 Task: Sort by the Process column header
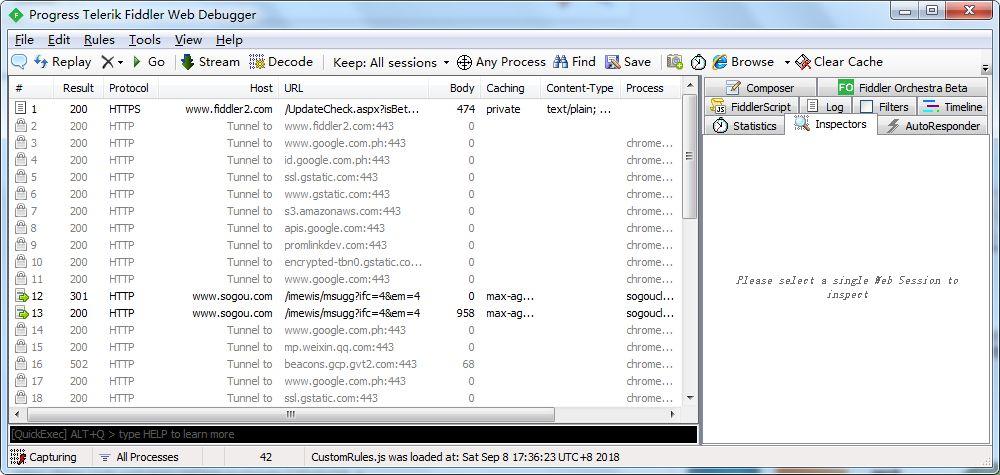pyautogui.click(x=650, y=88)
